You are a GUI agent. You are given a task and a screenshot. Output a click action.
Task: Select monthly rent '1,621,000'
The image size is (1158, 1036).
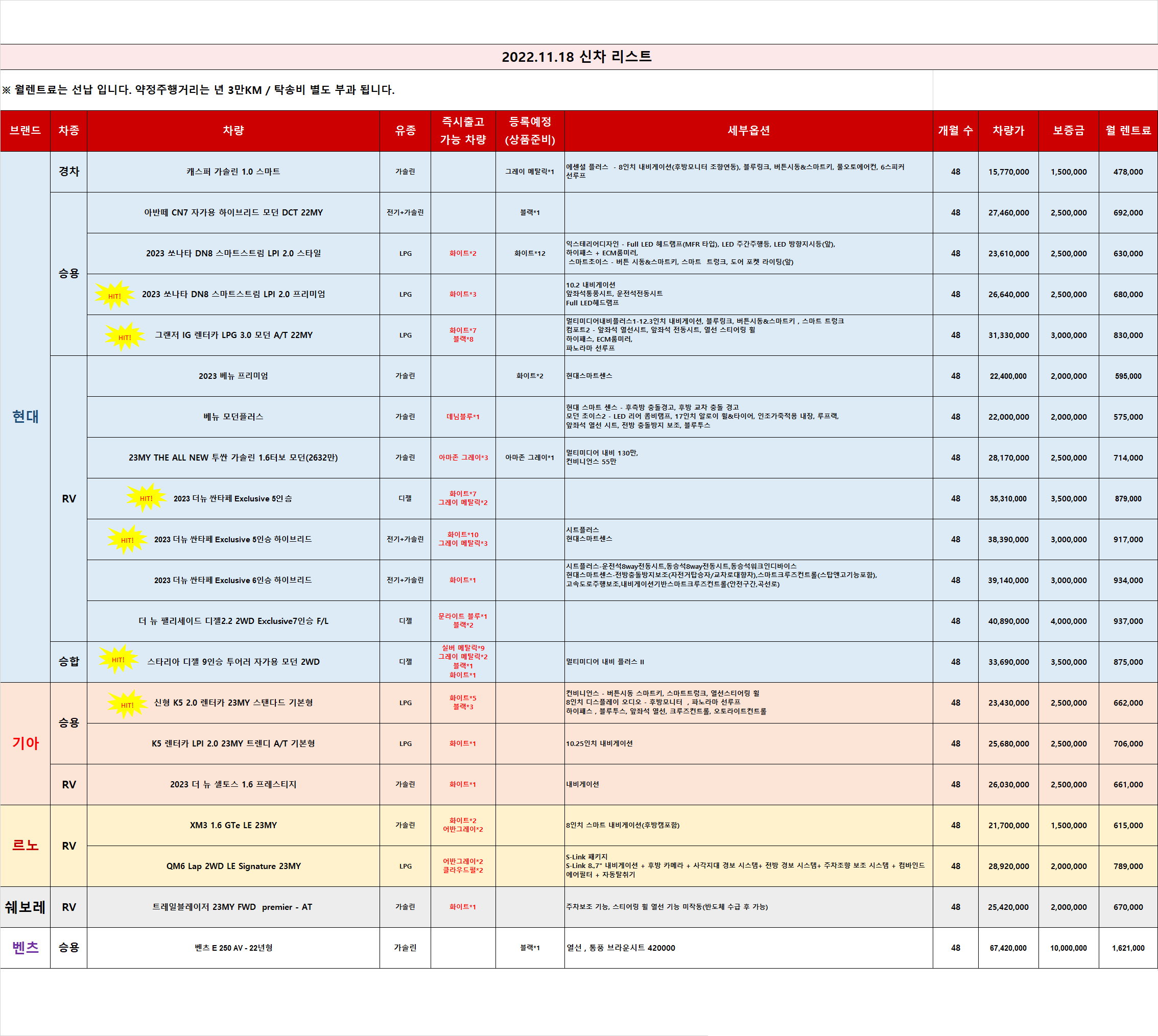(1128, 948)
